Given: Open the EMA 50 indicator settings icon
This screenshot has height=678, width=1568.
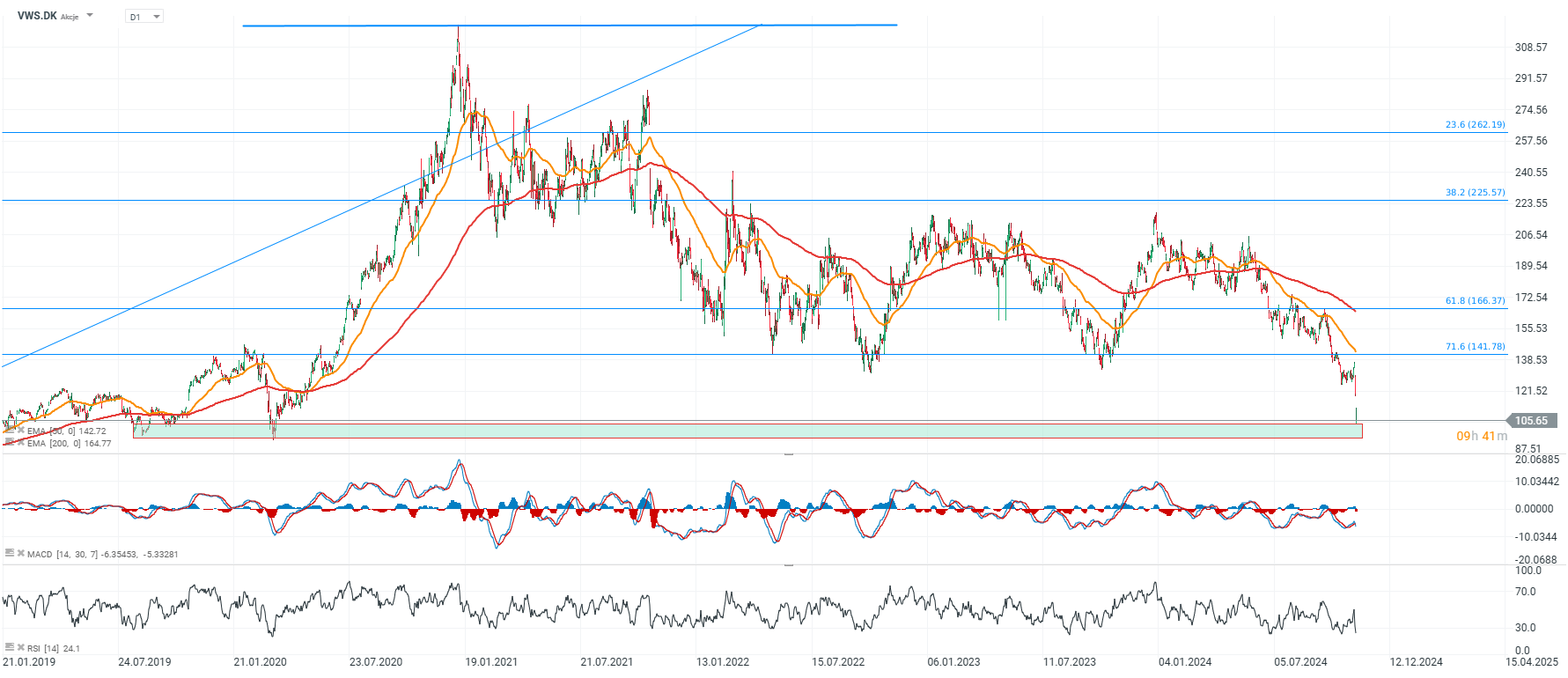Looking at the screenshot, I should [9, 431].
